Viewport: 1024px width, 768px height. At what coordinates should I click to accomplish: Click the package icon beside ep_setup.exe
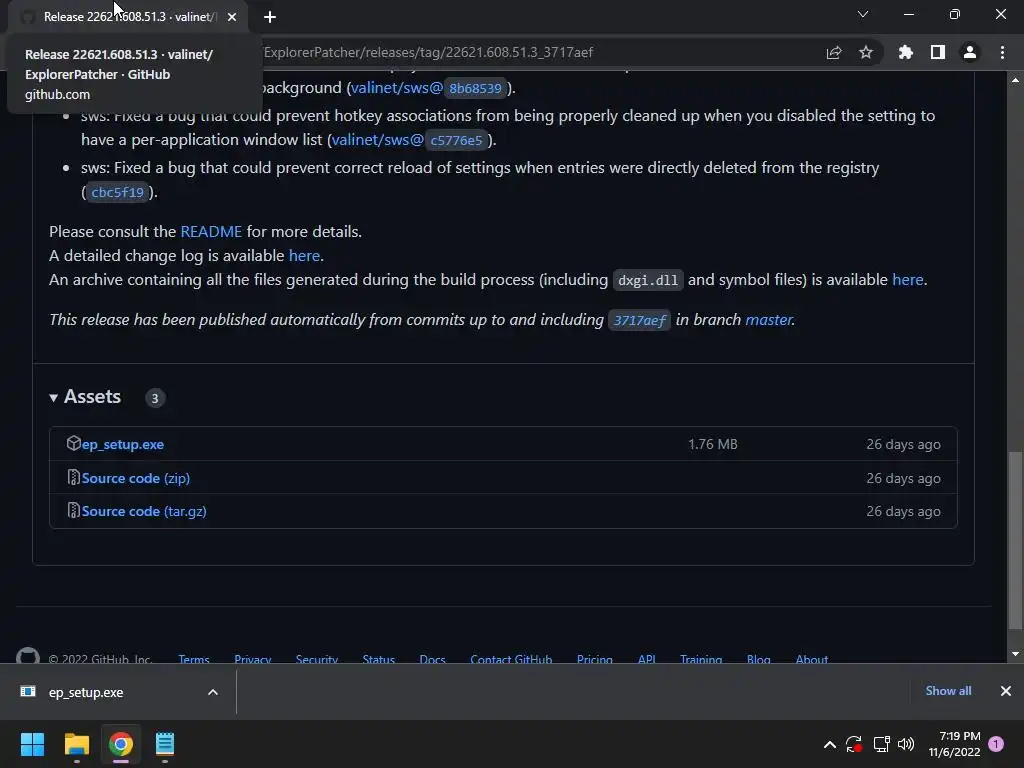click(74, 443)
